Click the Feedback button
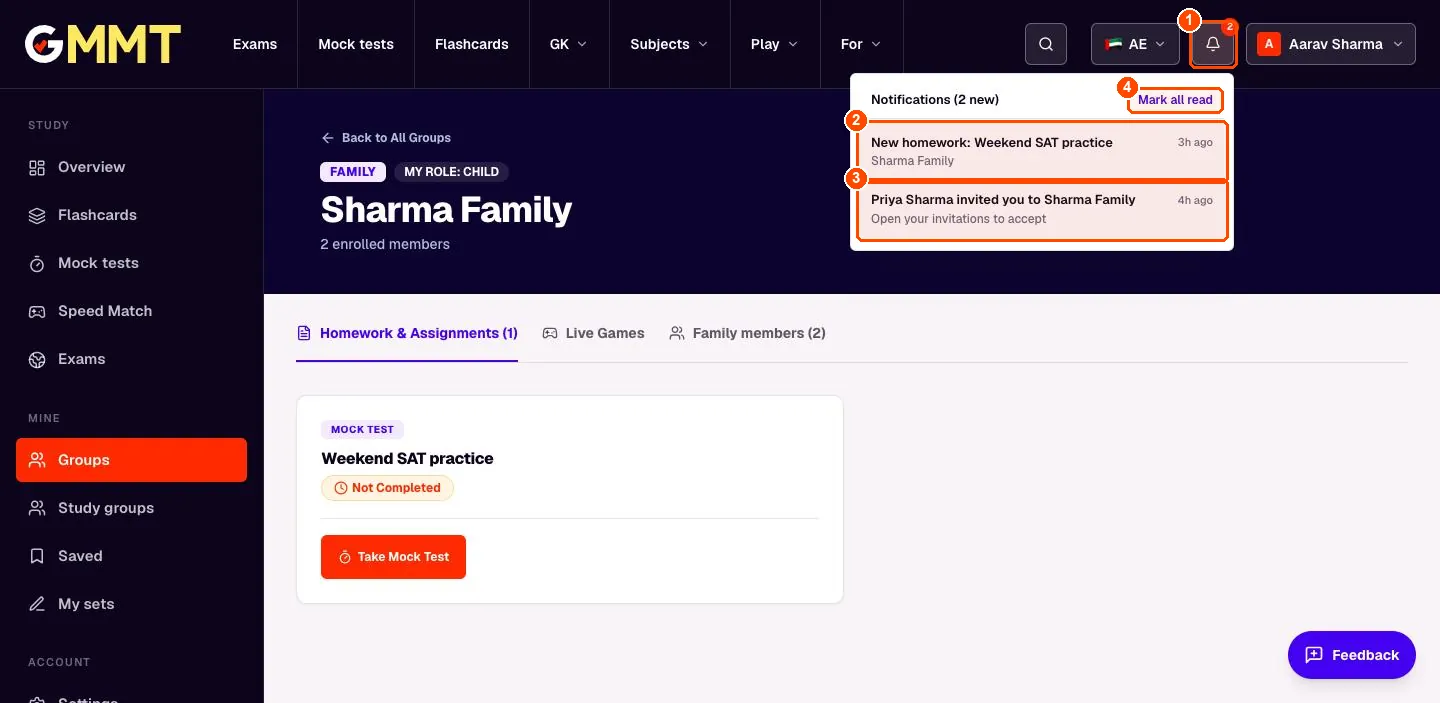Screen dimensions: 1440x703 [1352, 655]
